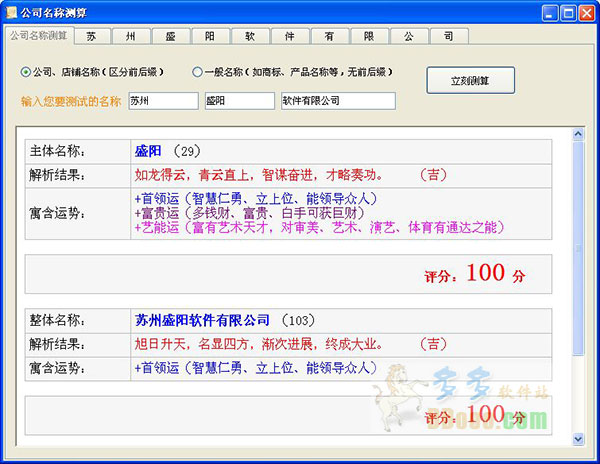Click the +艺能运 fortune line
Image resolution: width=600 pixels, height=464 pixels.
coord(320,227)
